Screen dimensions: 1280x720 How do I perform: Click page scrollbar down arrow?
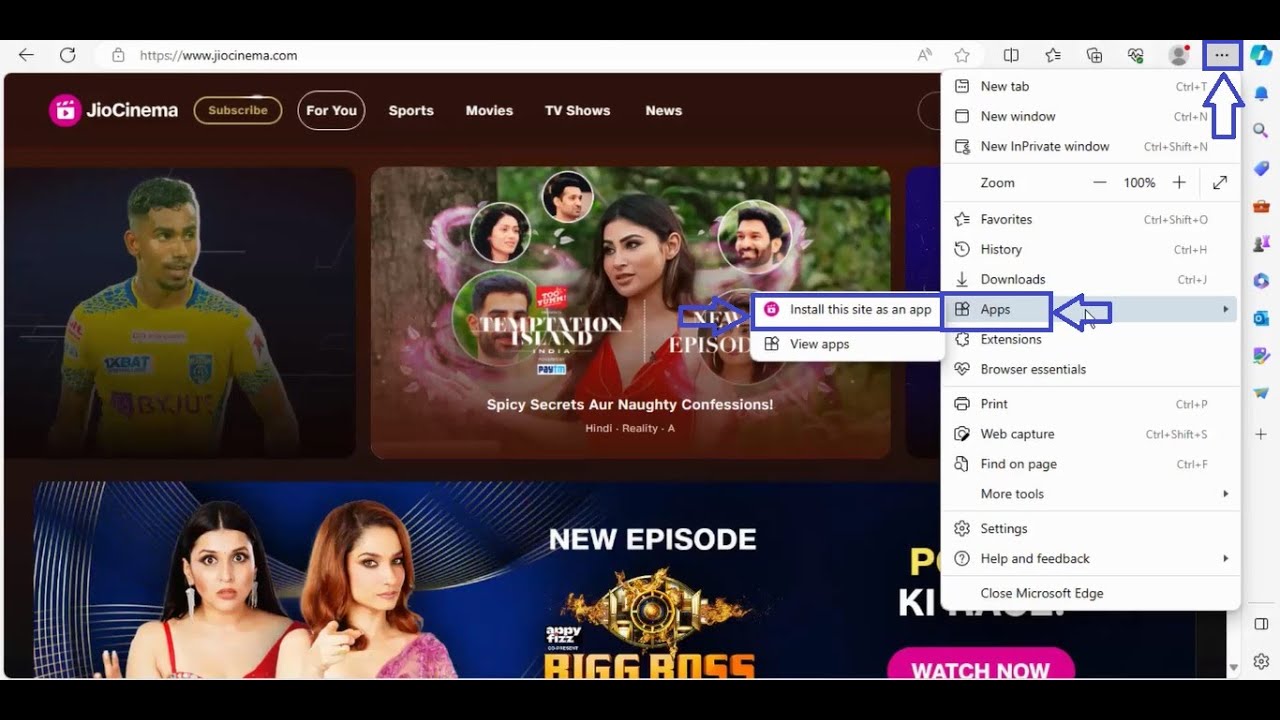pos(1233,666)
